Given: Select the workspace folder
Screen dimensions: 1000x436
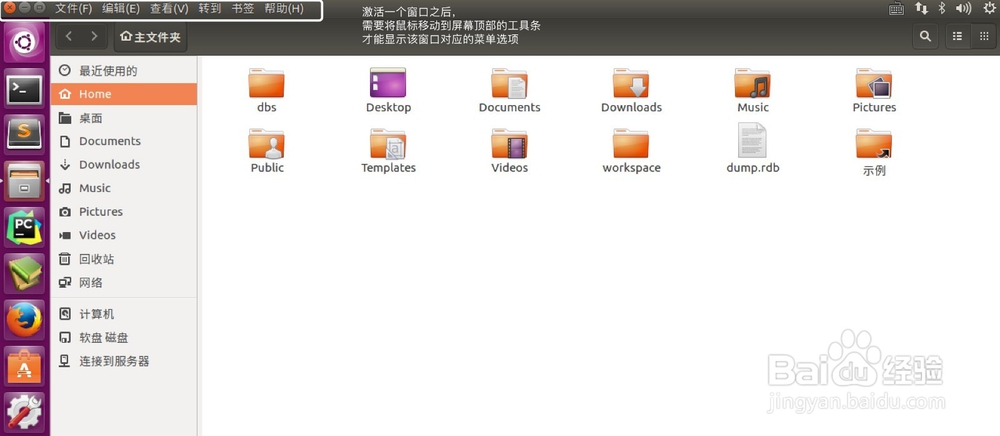Looking at the screenshot, I should [x=631, y=143].
